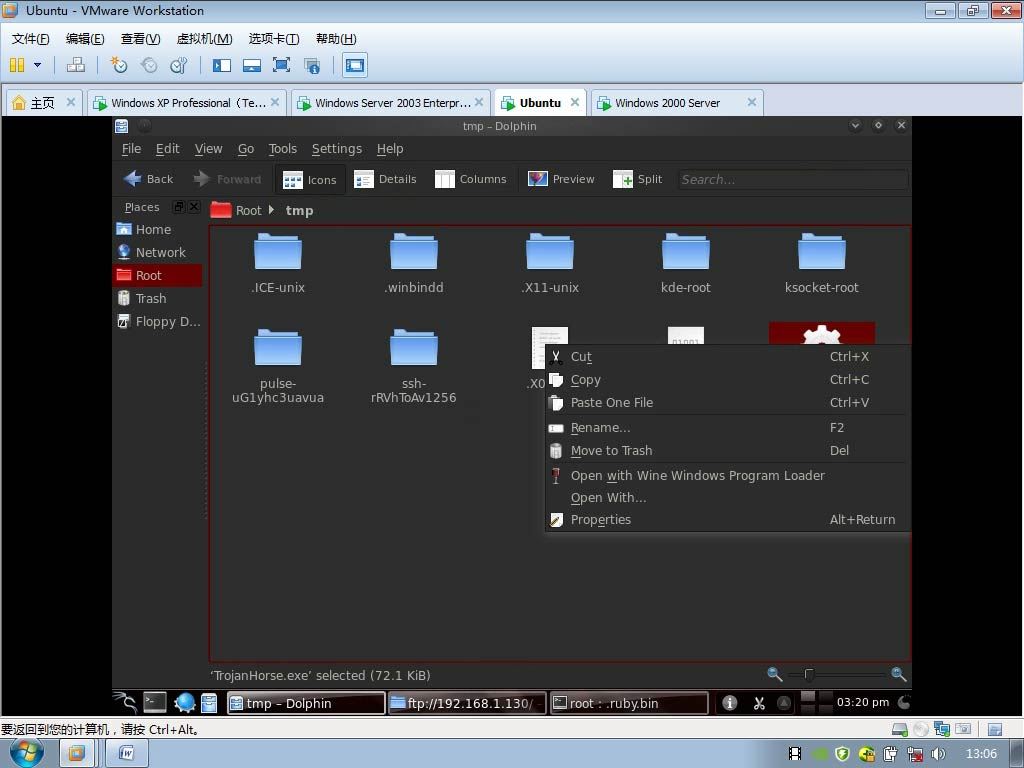Switch to the Windows 2000 Server tab
1024x768 pixels.
(667, 103)
